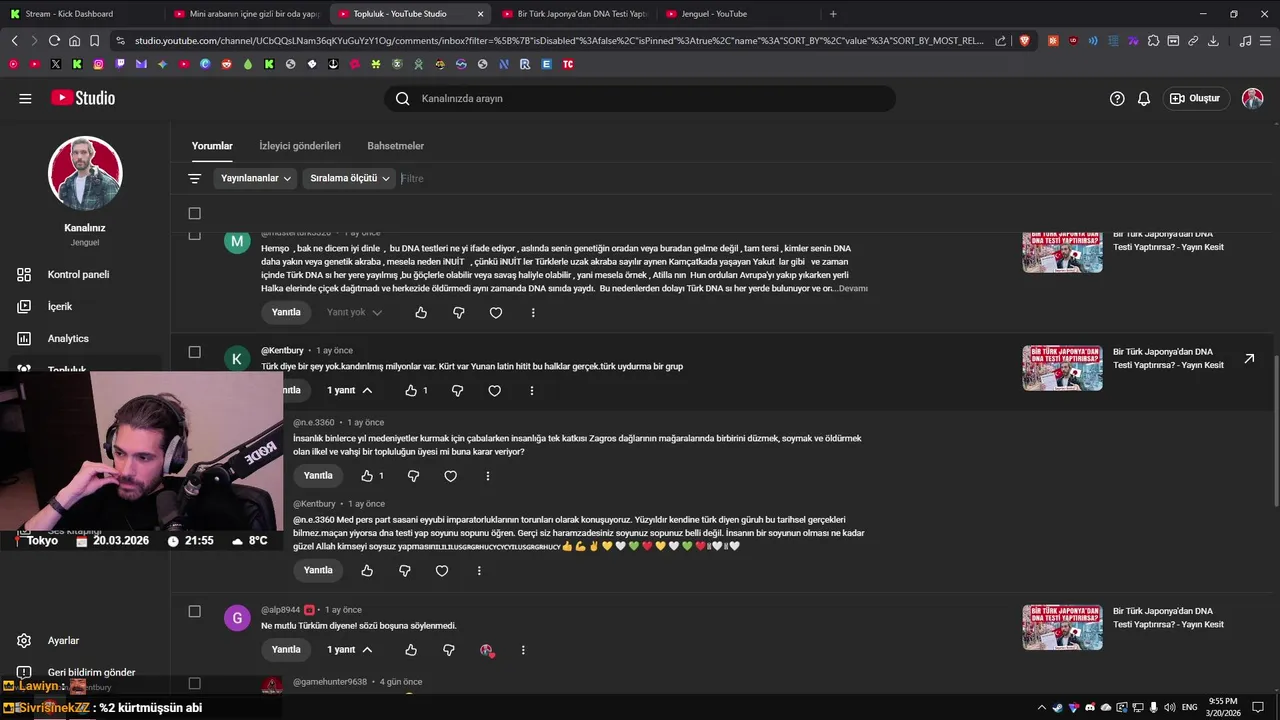Expand the truncated comment via the Devamı link
Screen dimensions: 1280x720
point(853,288)
